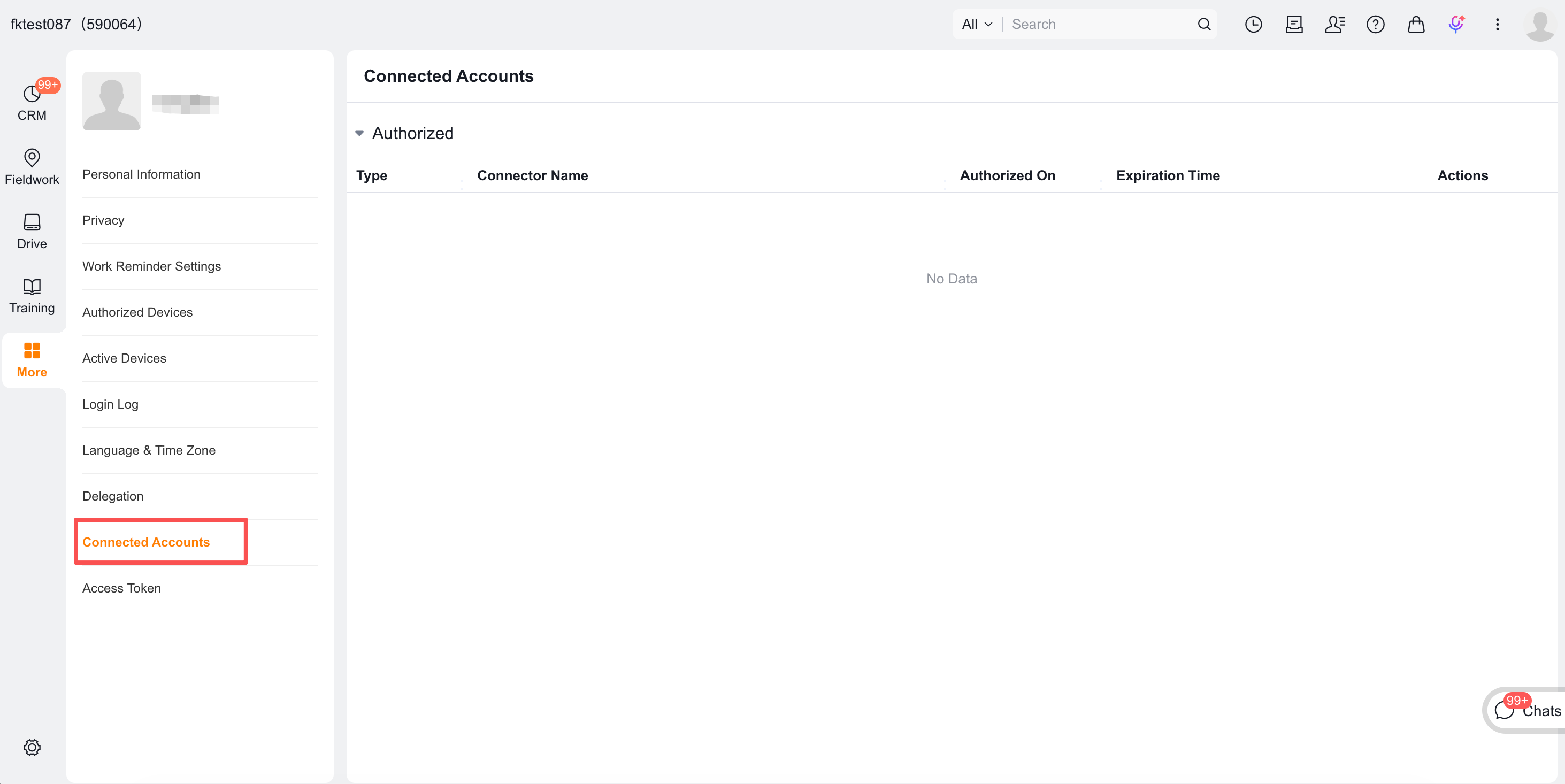Viewport: 1565px width, 784px height.
Task: Click the Expiration Time column header
Action: coord(1168,175)
